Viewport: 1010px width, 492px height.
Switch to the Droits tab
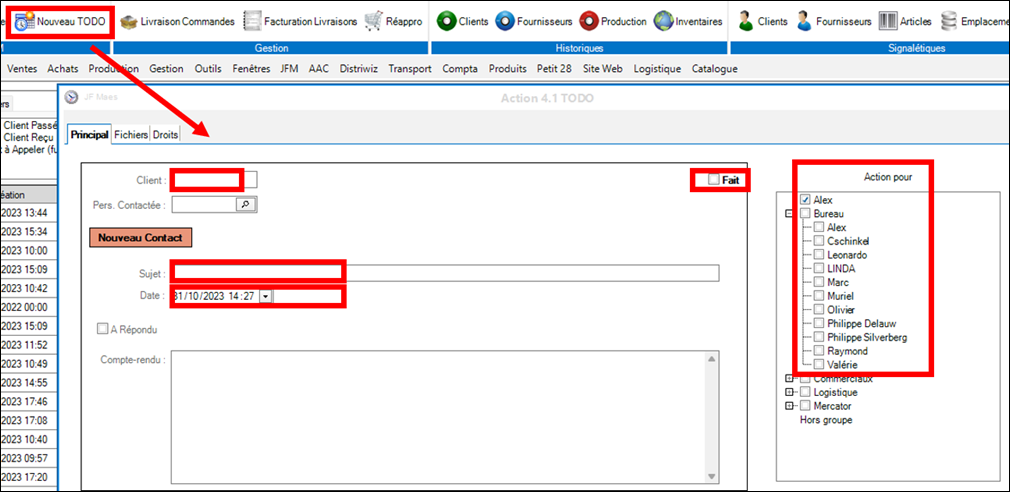(165, 134)
